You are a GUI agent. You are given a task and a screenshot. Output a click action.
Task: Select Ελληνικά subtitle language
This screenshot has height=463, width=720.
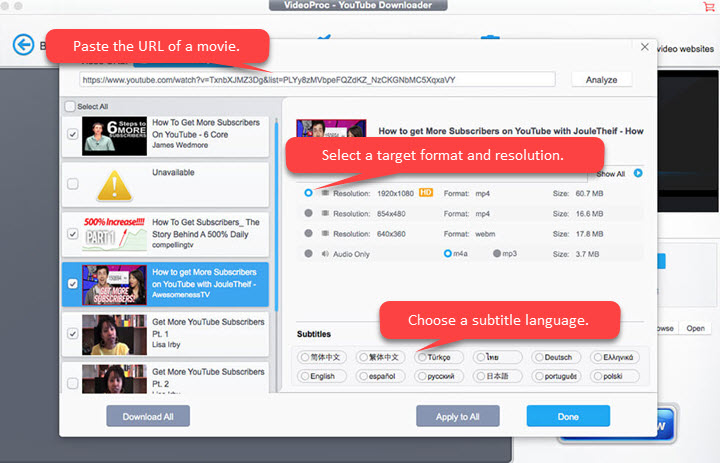pos(615,357)
